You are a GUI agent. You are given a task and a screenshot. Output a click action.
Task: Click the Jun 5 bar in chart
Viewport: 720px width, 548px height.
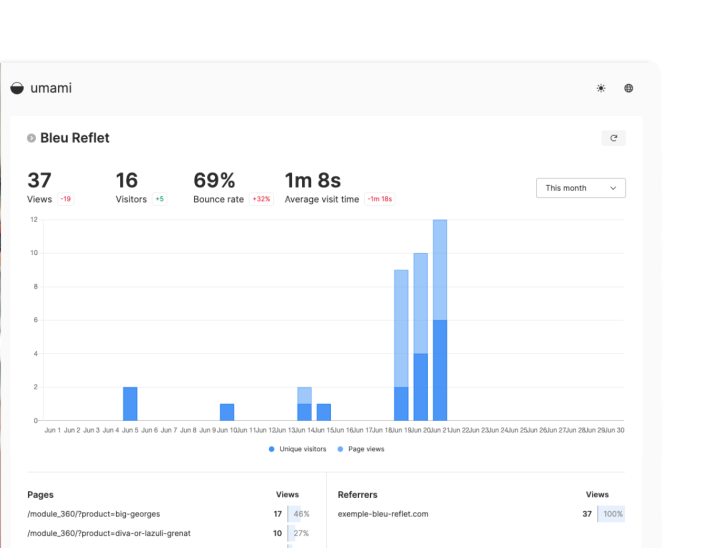click(x=130, y=403)
